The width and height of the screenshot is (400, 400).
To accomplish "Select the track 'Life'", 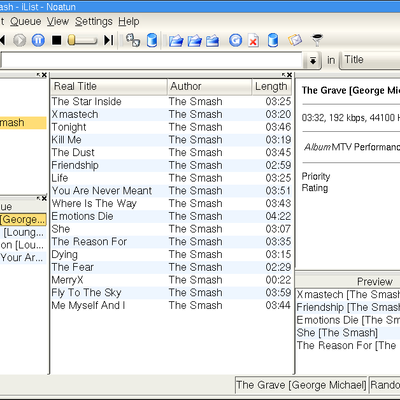I will tap(171, 178).
